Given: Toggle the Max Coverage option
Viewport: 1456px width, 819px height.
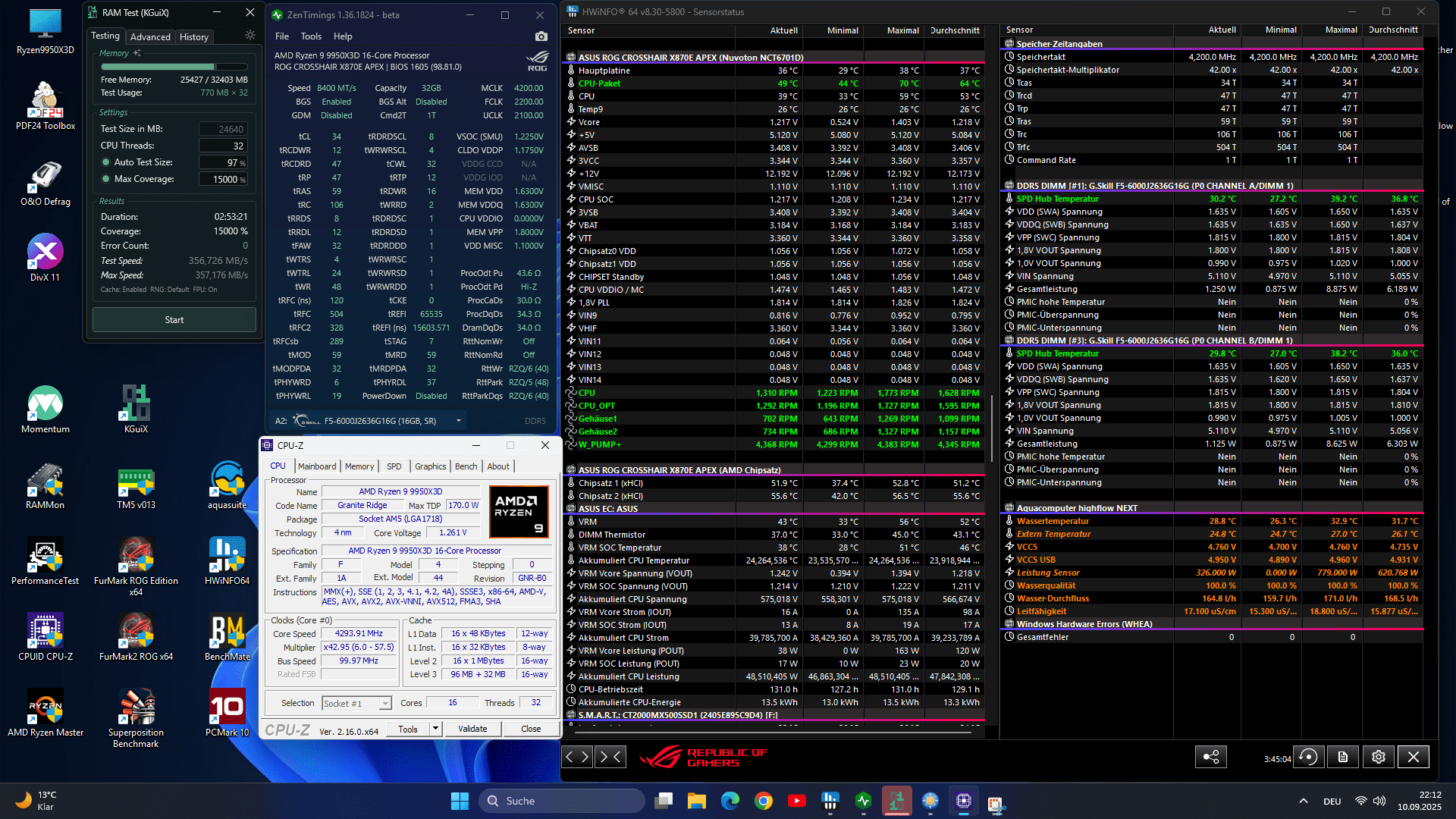Looking at the screenshot, I should (x=106, y=179).
